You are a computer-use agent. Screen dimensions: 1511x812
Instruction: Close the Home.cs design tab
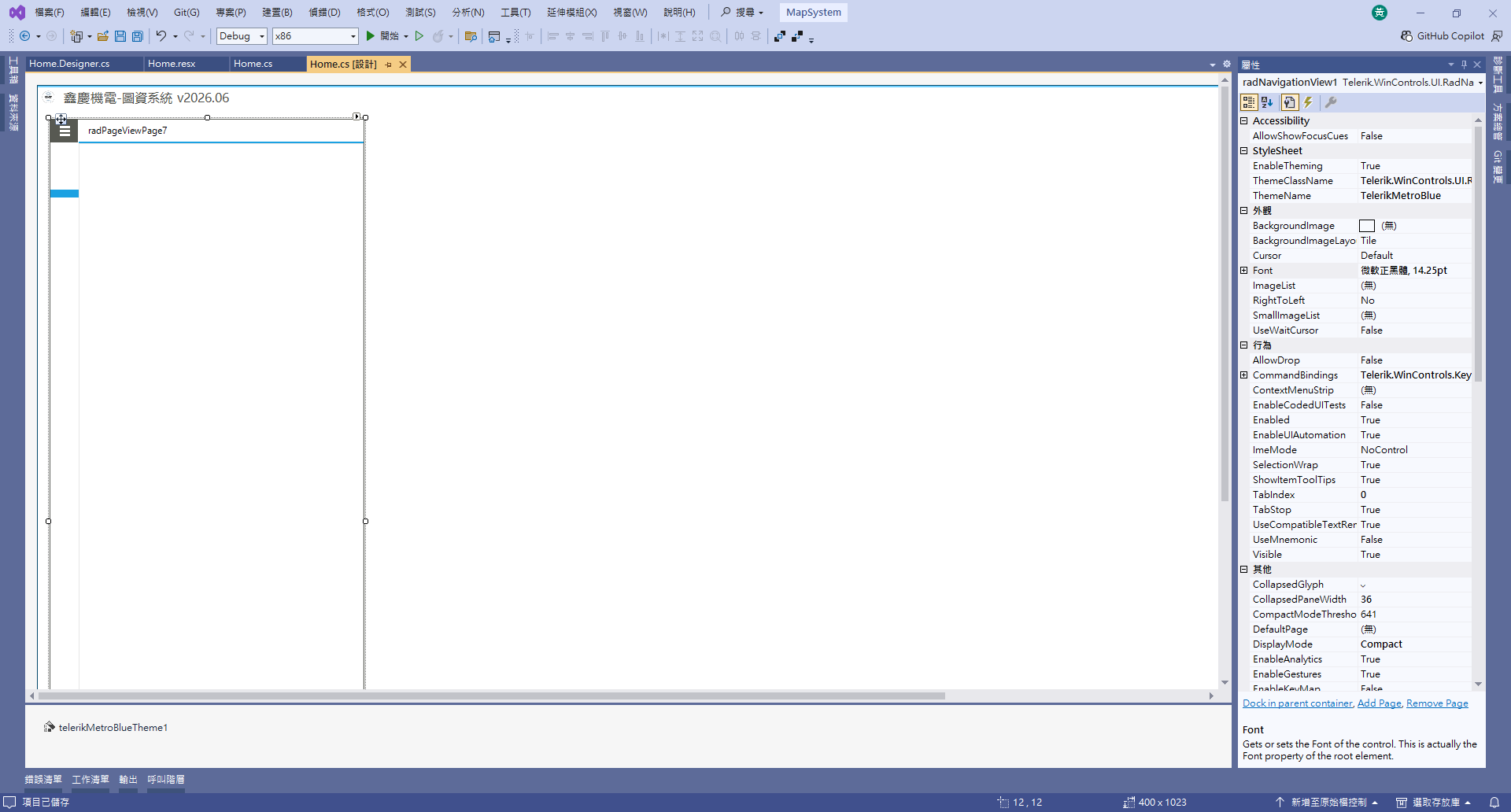click(403, 65)
